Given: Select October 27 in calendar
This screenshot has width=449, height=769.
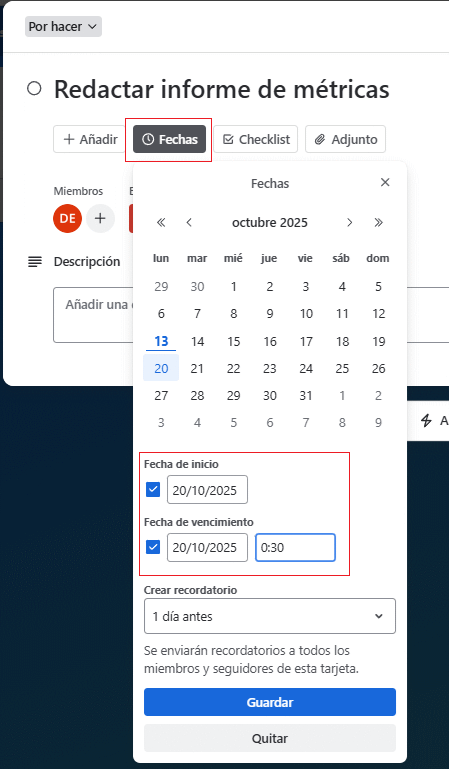Looking at the screenshot, I should click(x=161, y=395).
